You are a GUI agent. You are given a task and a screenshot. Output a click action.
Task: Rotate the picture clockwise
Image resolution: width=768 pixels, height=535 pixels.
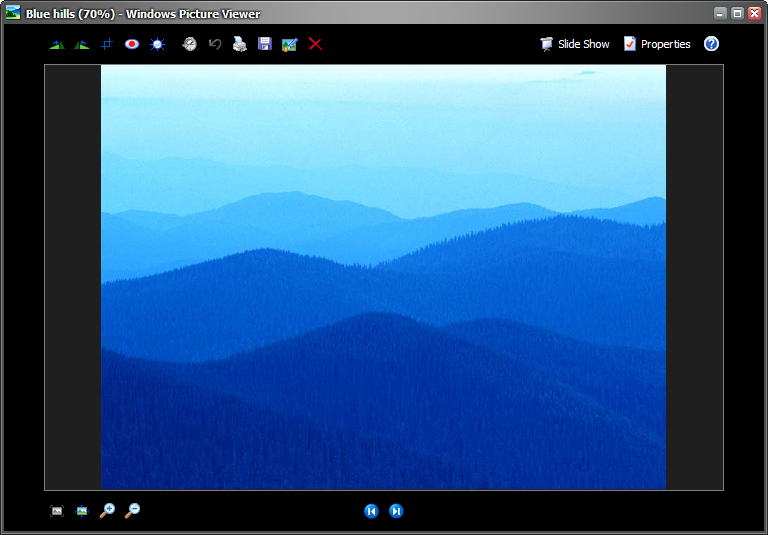(57, 45)
